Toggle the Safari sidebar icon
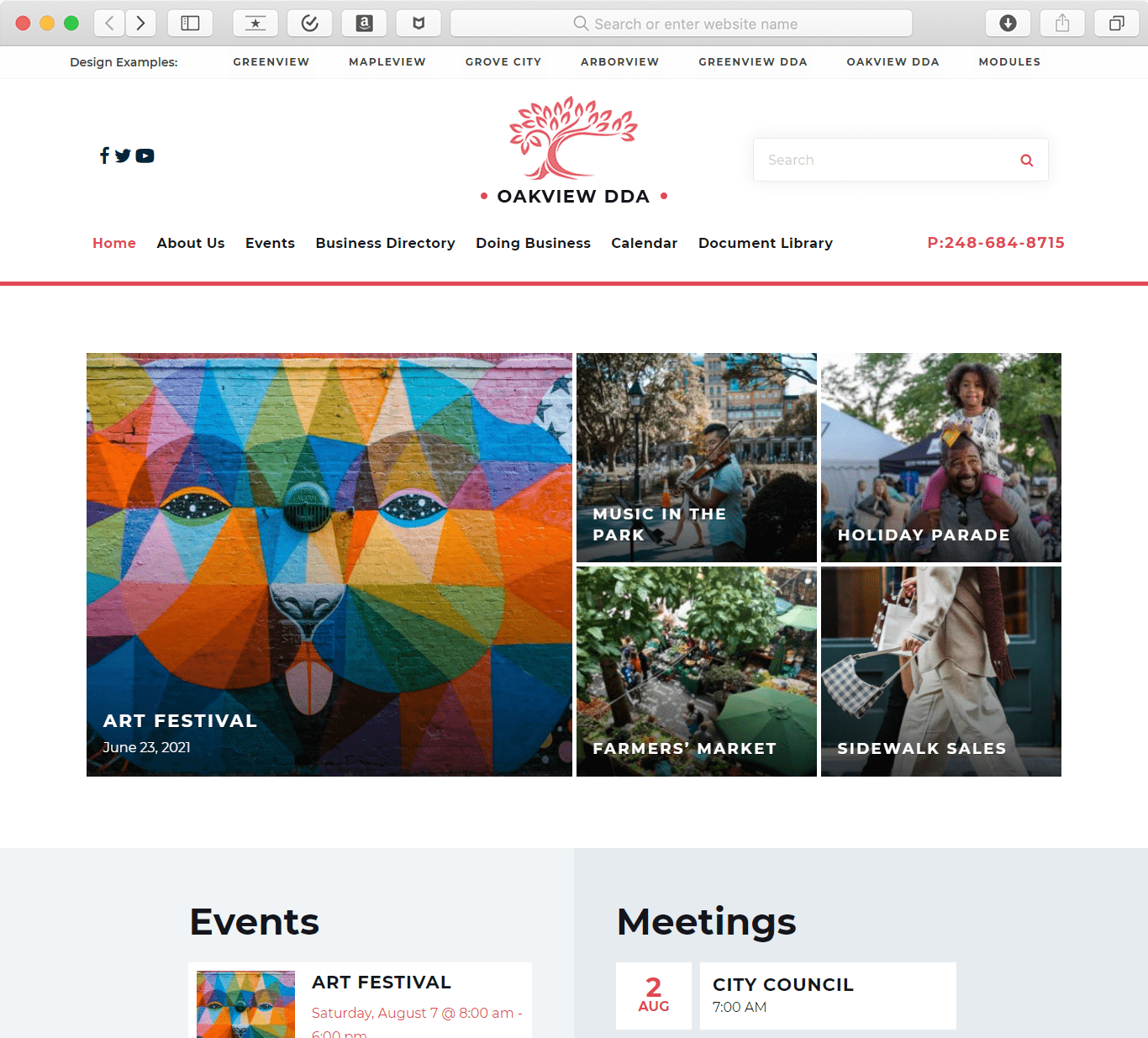This screenshot has height=1038, width=1148. tap(190, 24)
